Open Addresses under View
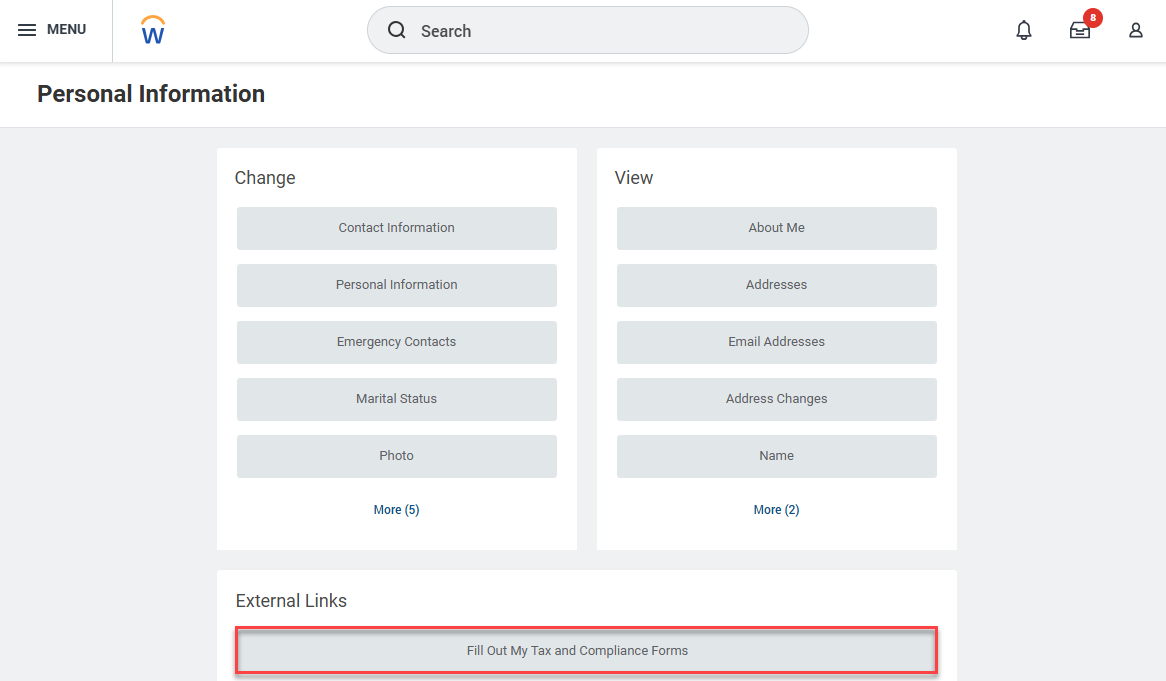 click(776, 285)
